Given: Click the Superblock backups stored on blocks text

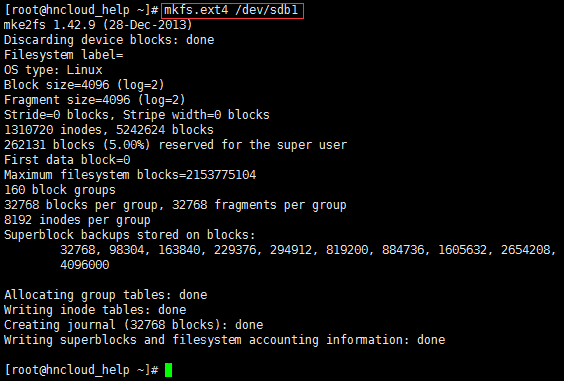Looking at the screenshot, I should pyautogui.click(x=129, y=235).
